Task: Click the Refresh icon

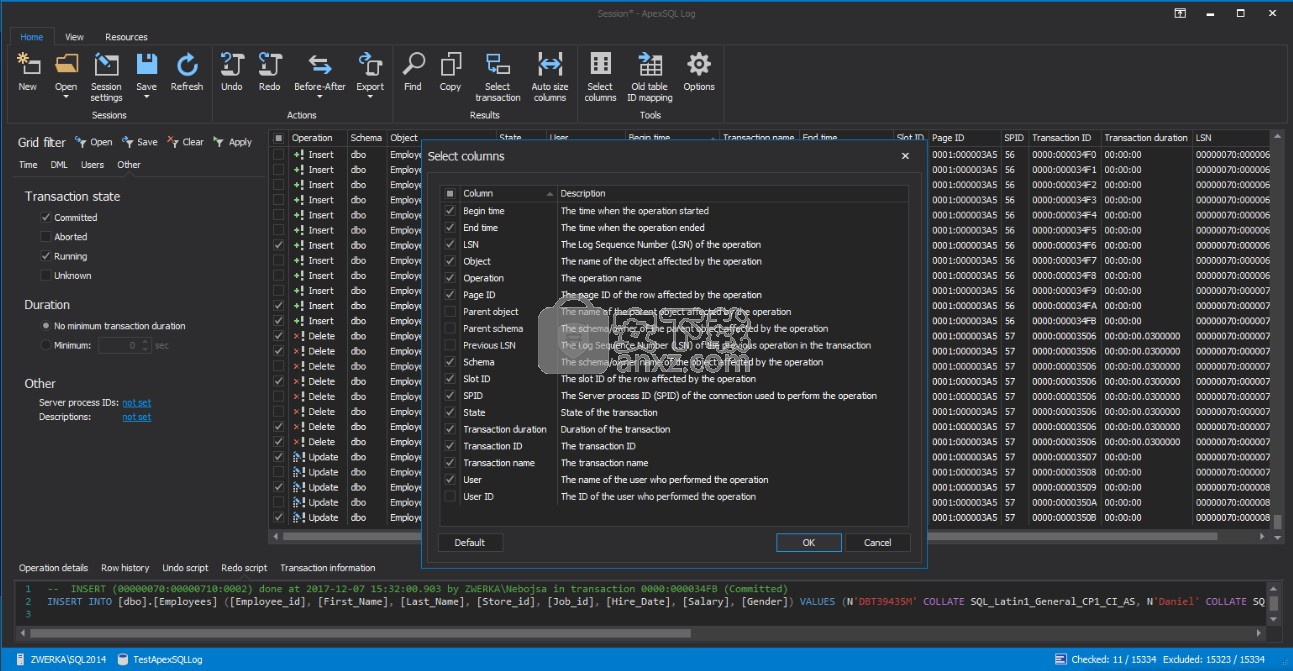Action: [187, 65]
